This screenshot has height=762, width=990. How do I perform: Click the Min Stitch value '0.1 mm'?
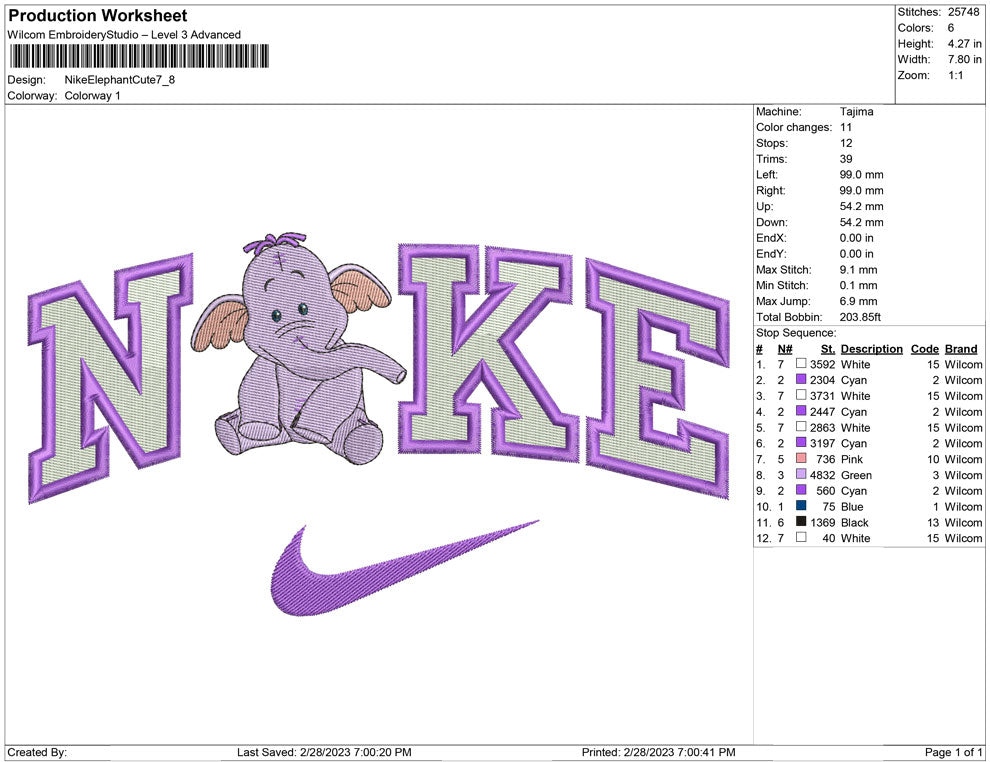point(858,285)
